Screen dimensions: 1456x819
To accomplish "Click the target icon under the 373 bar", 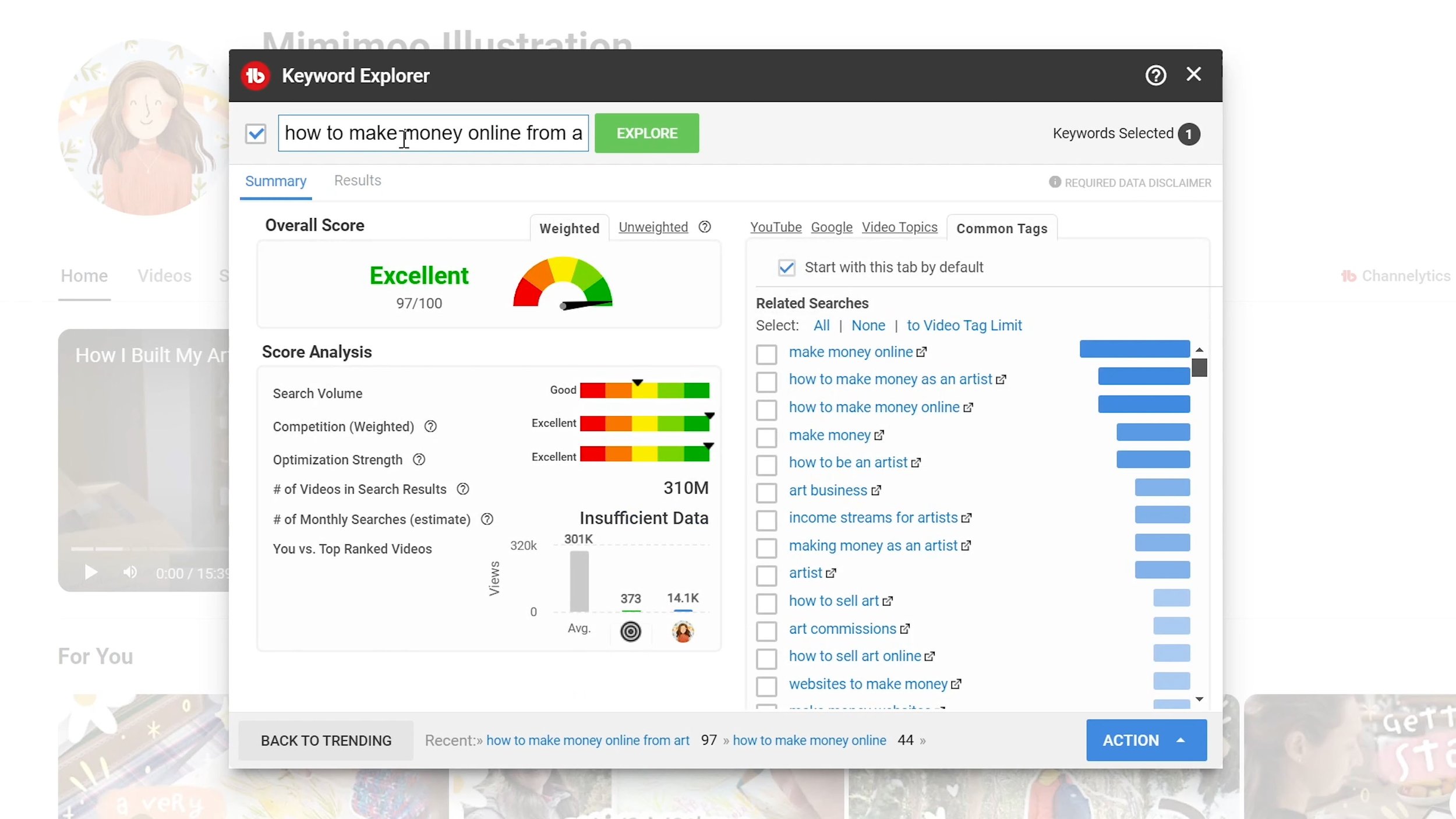I will coord(630,631).
